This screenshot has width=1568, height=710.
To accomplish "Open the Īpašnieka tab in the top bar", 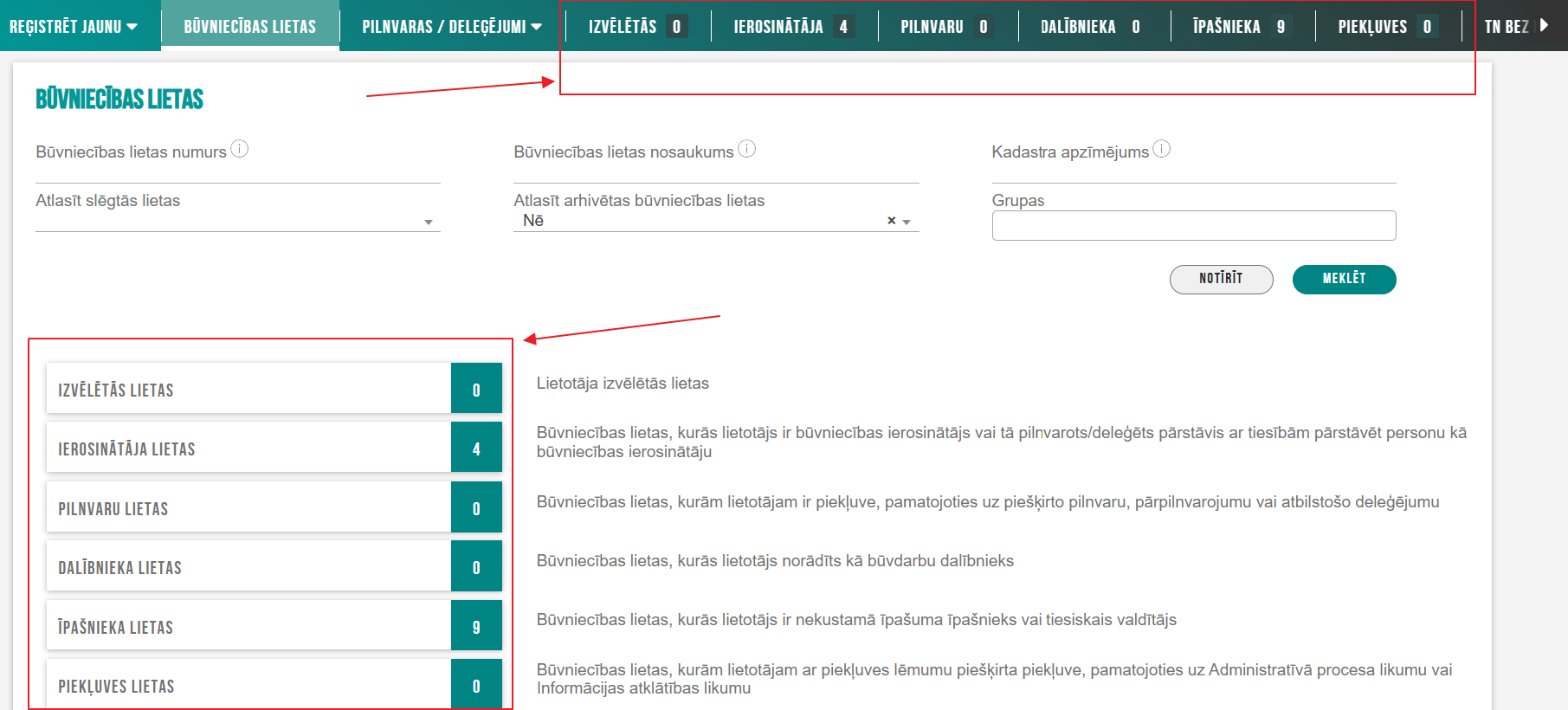I will 1242,26.
